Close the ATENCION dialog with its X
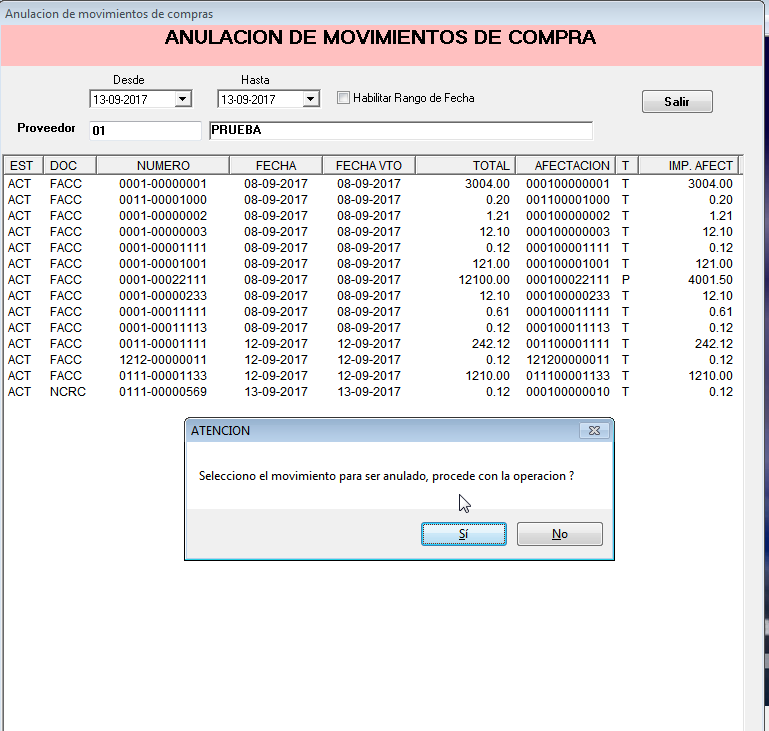 point(594,430)
